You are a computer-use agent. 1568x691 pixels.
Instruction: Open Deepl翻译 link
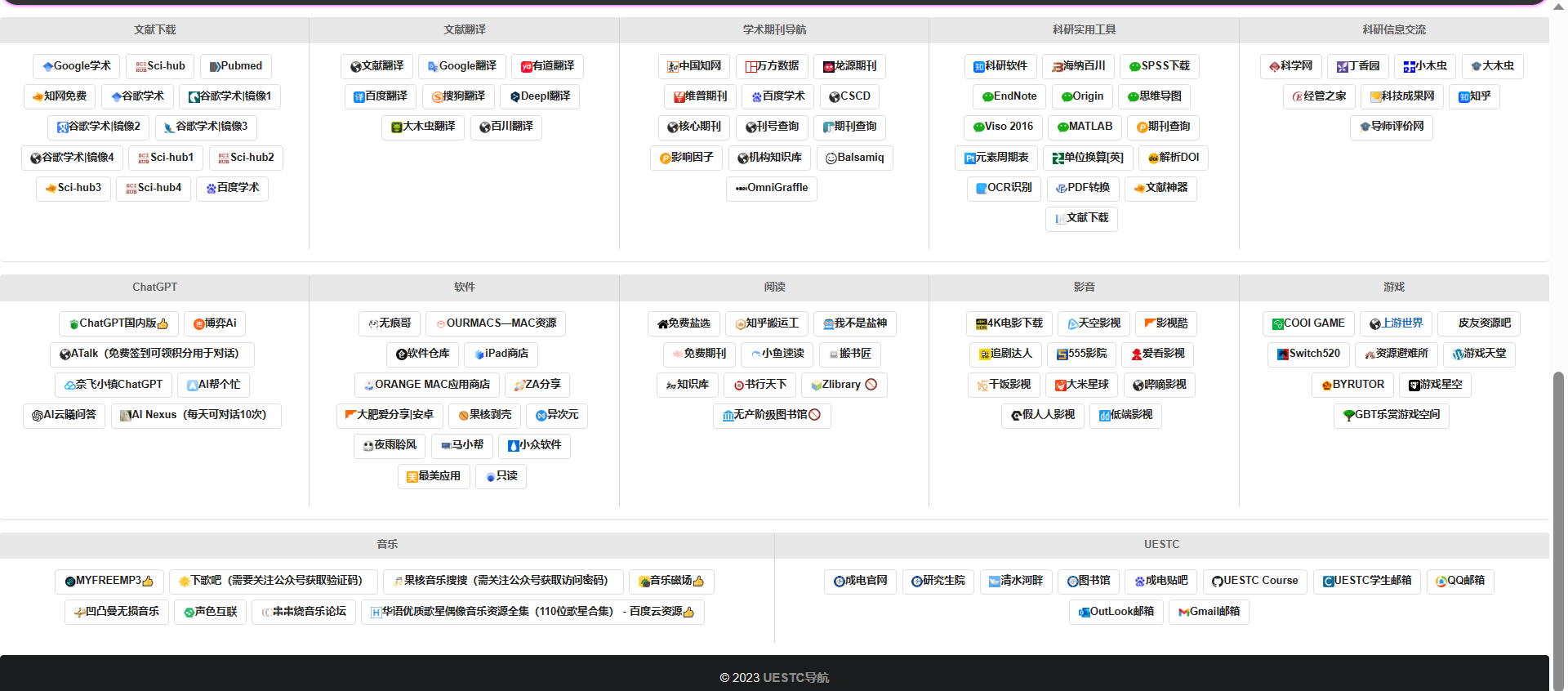pos(540,96)
